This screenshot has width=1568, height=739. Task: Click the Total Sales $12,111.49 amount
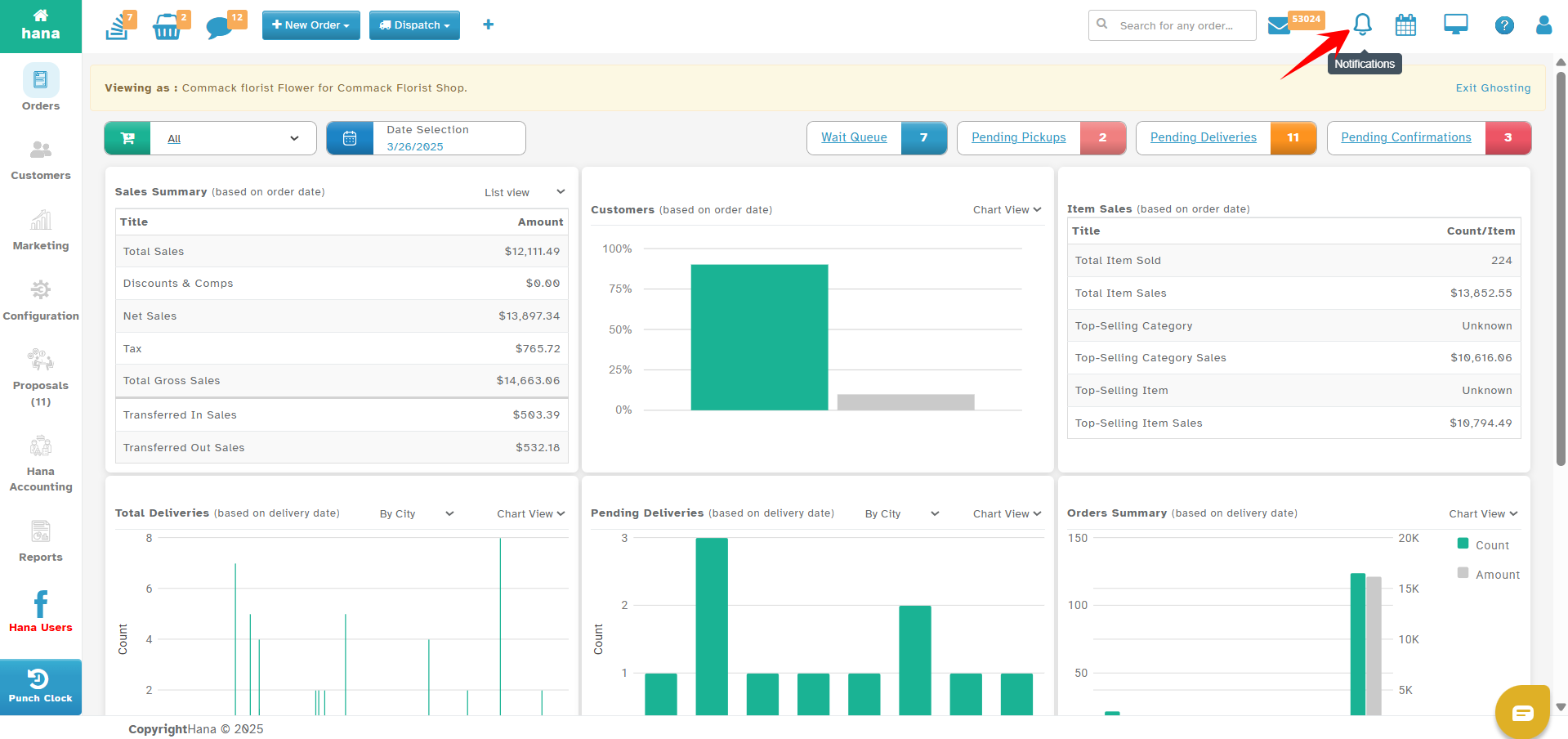coord(532,252)
